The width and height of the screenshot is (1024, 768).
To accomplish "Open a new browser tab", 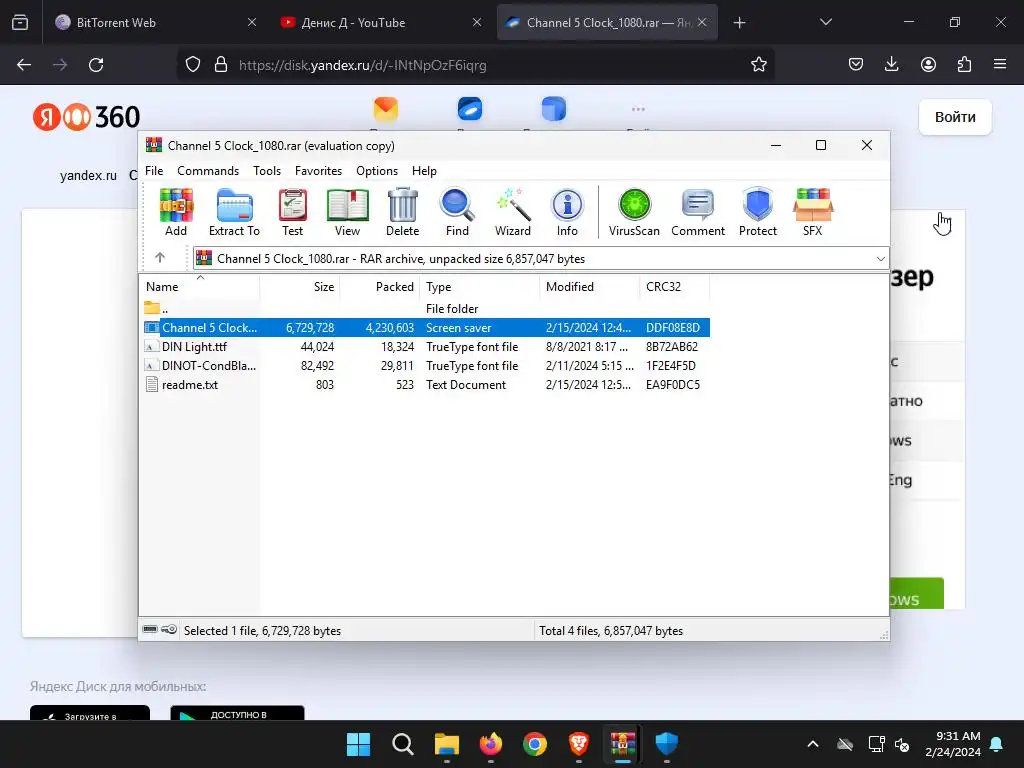I will click(739, 23).
